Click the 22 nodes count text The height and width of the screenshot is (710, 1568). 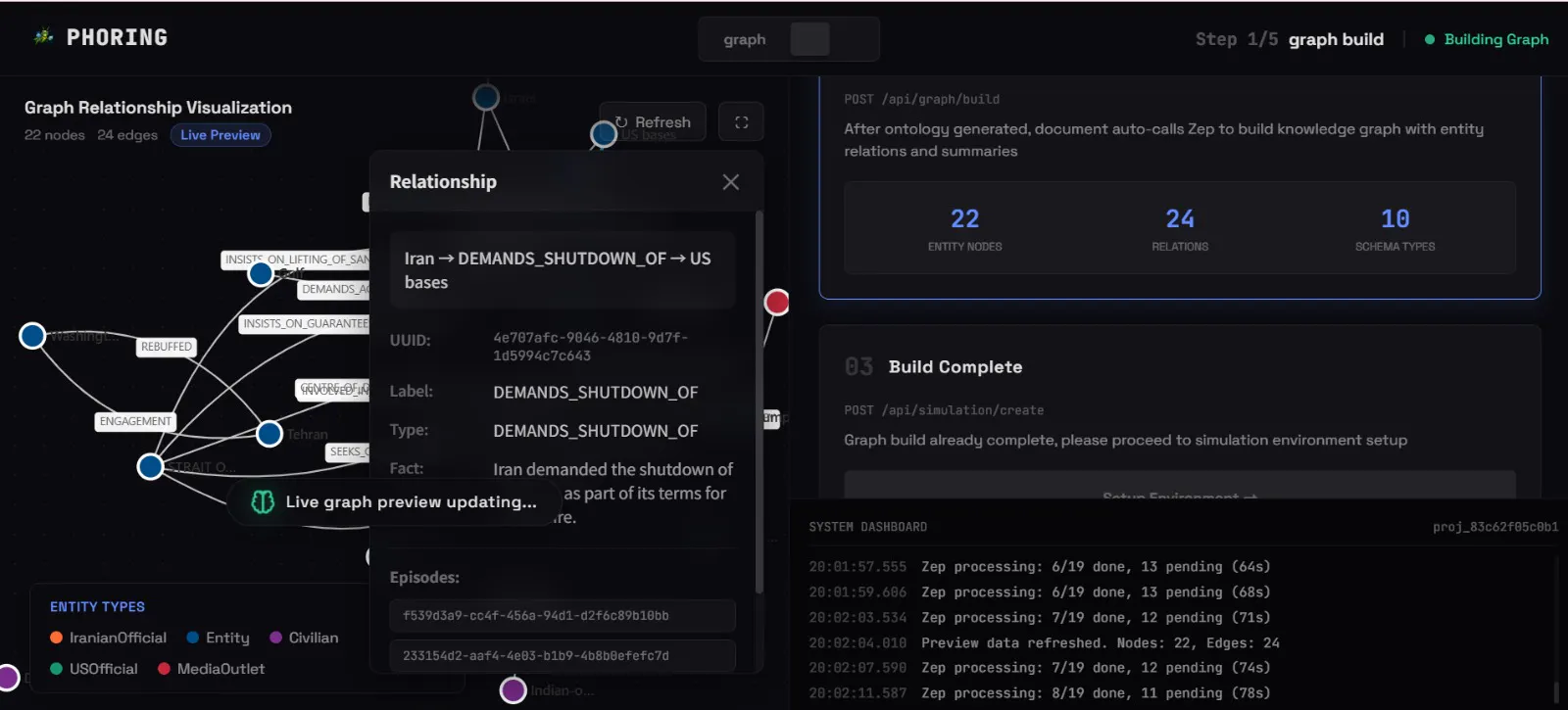(x=55, y=135)
